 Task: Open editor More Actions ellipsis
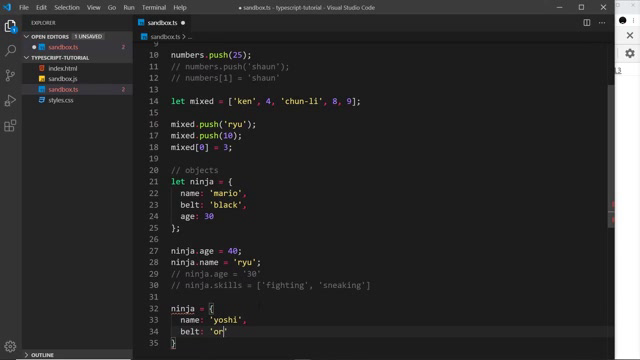(602, 23)
